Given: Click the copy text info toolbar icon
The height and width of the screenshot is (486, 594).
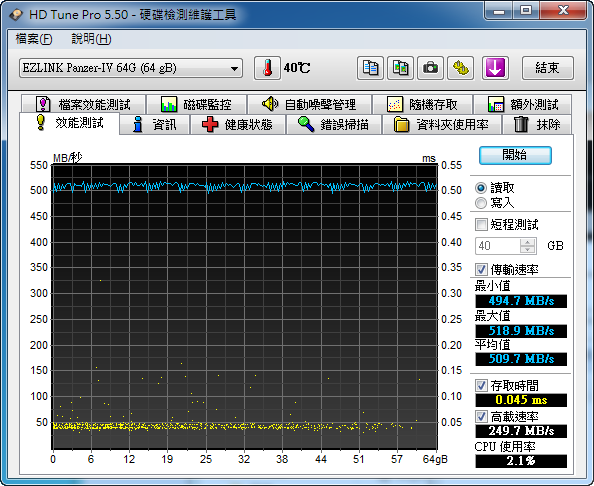Looking at the screenshot, I should pyautogui.click(x=370, y=68).
